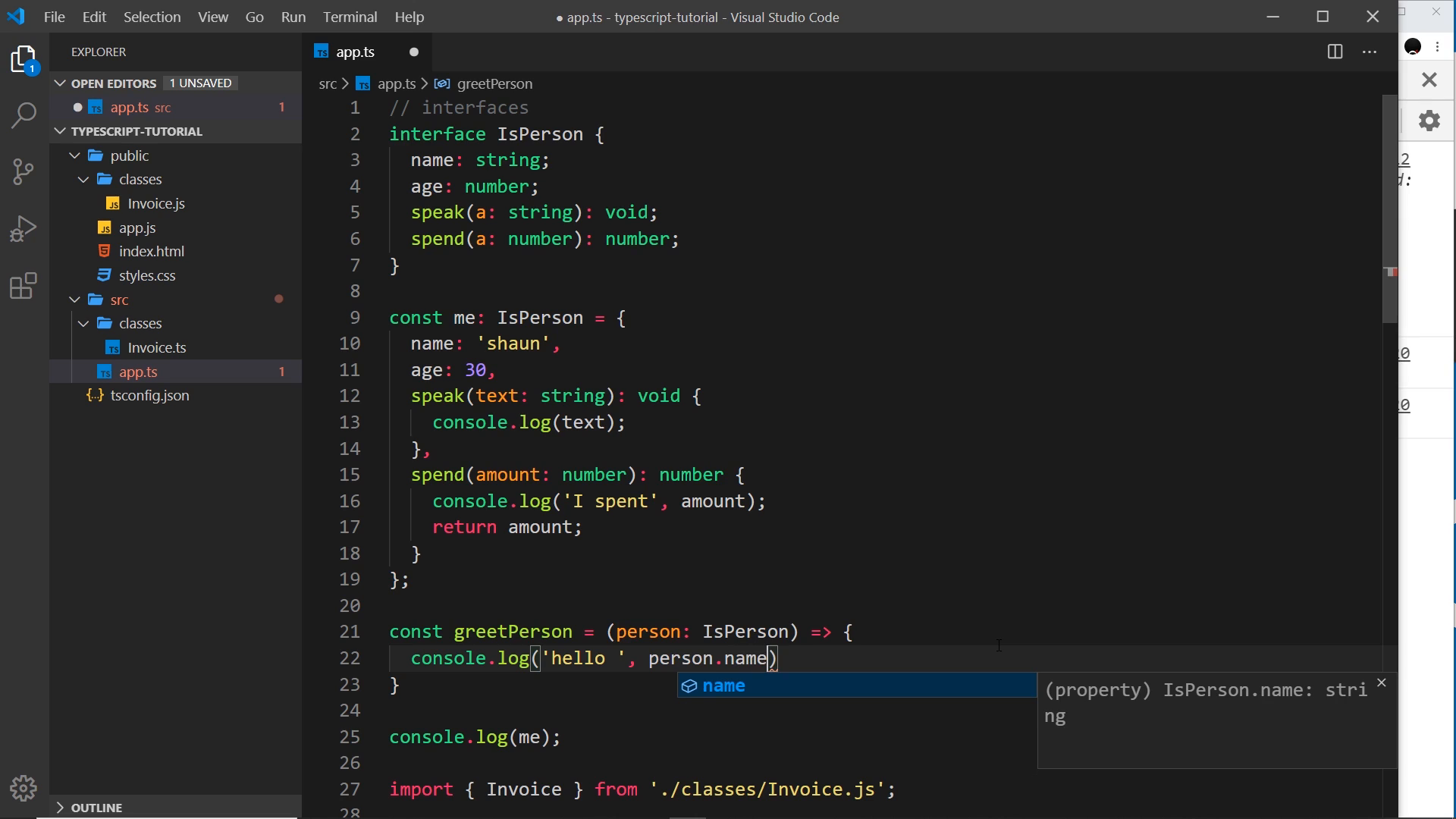Open the Explorer view in activity bar
The height and width of the screenshot is (819, 1456).
click(24, 60)
